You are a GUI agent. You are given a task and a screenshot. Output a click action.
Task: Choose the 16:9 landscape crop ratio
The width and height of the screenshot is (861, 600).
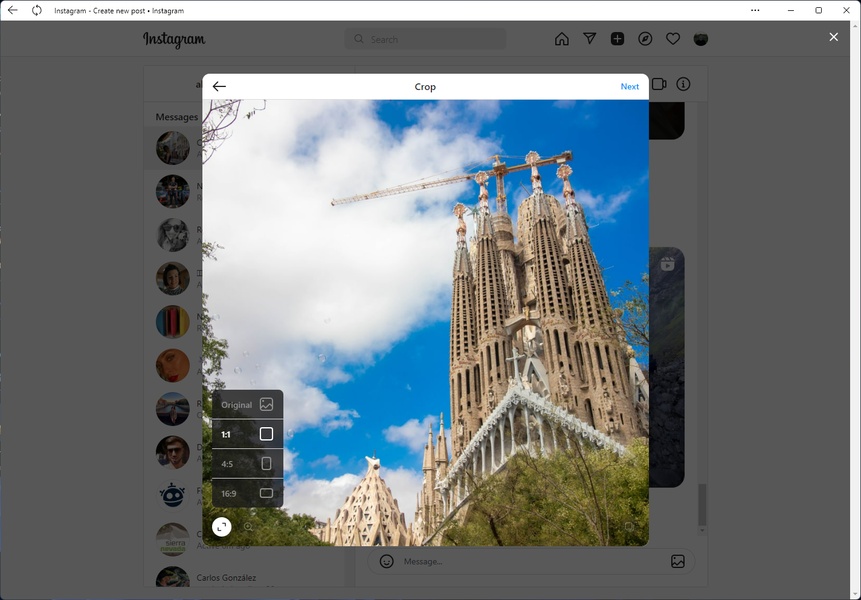(x=247, y=493)
